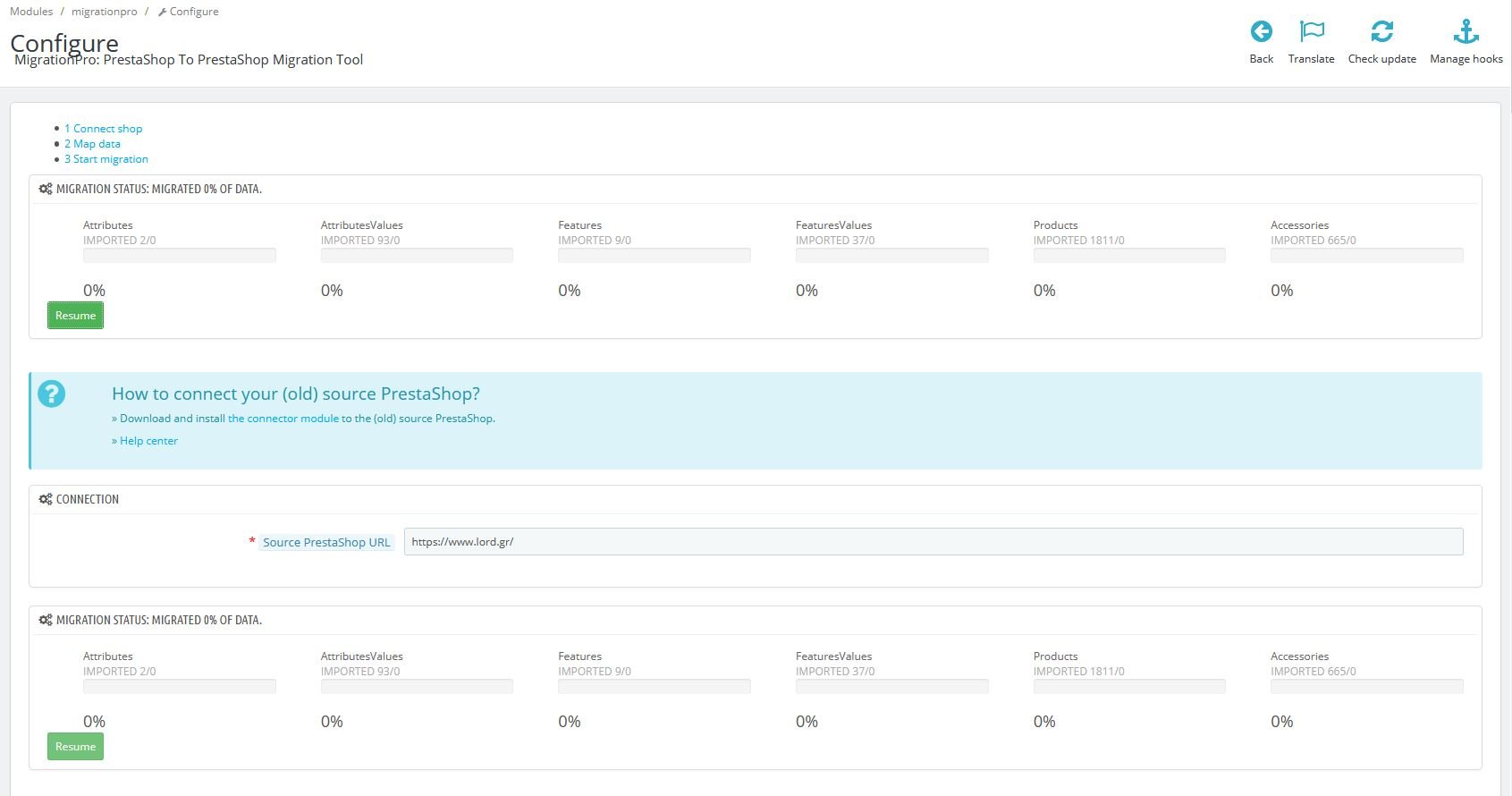Click the FeaturesValues progress bar in the panel below Connection
Viewport: 1512px width, 796px height.
click(x=892, y=686)
